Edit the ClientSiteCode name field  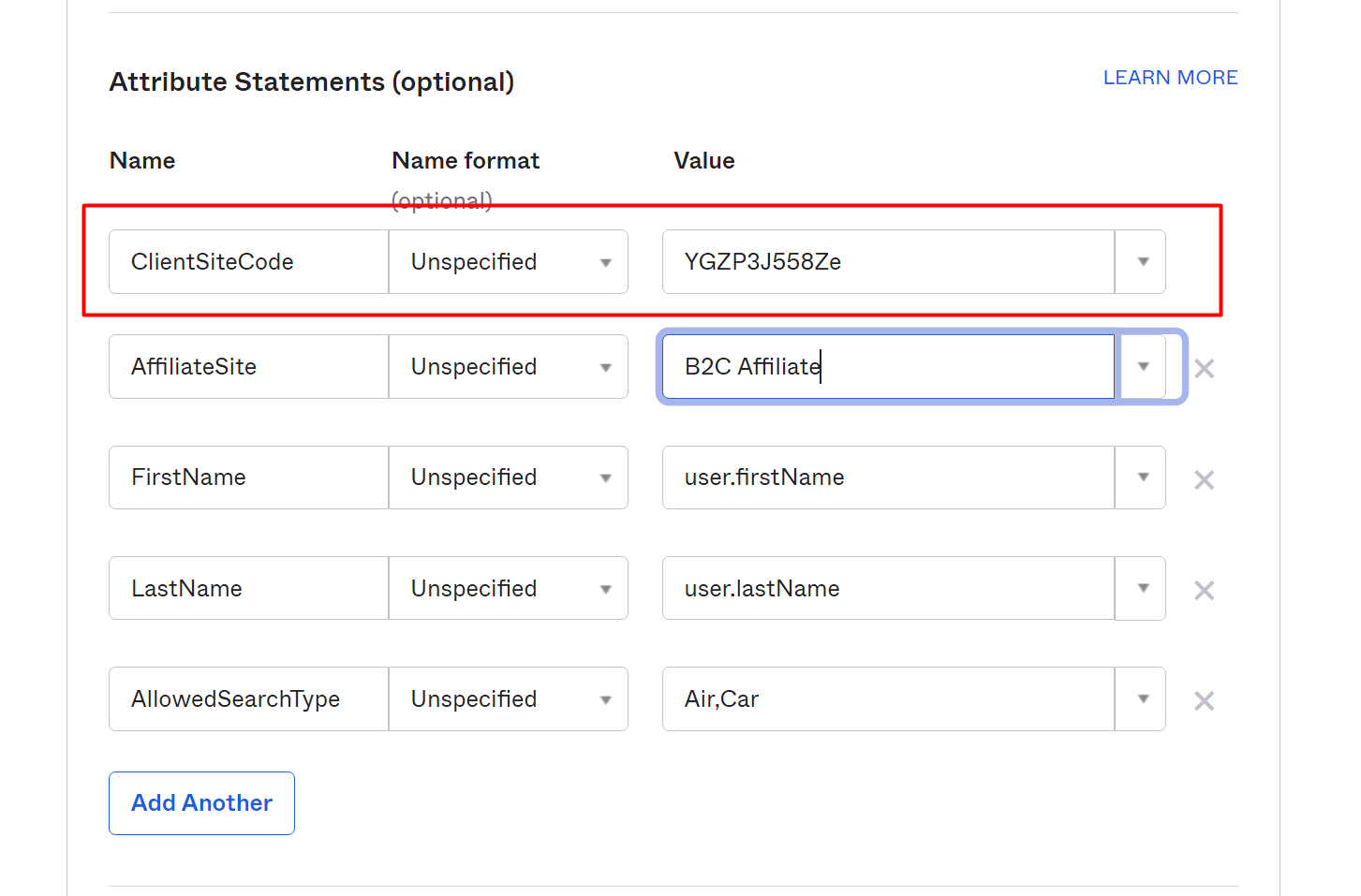point(248,261)
